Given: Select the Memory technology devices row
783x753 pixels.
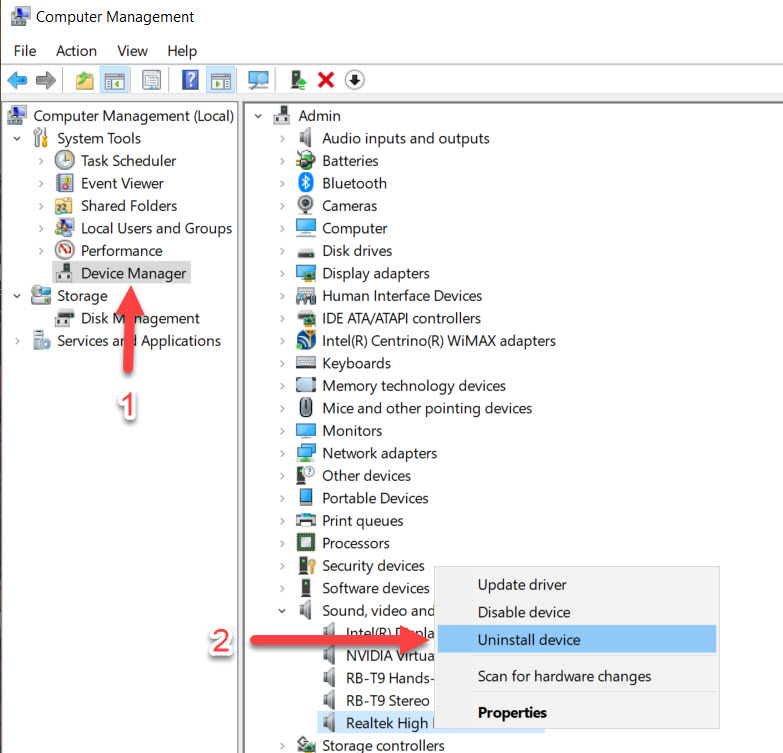Looking at the screenshot, I should 414,385.
